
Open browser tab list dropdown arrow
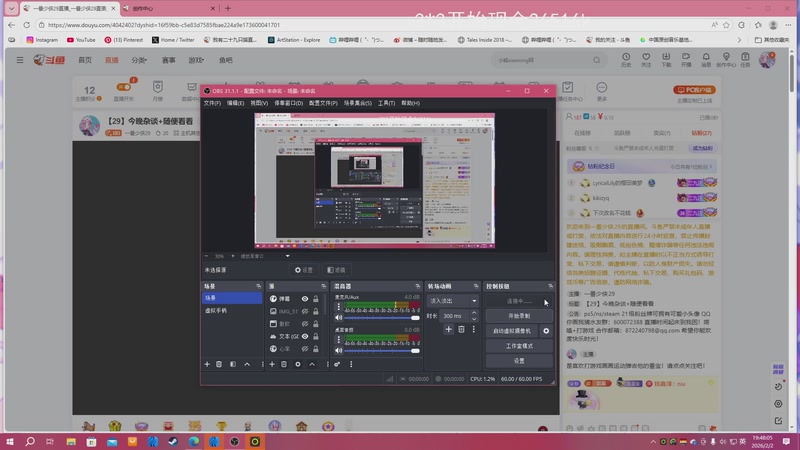pyautogui.click(x=11, y=8)
